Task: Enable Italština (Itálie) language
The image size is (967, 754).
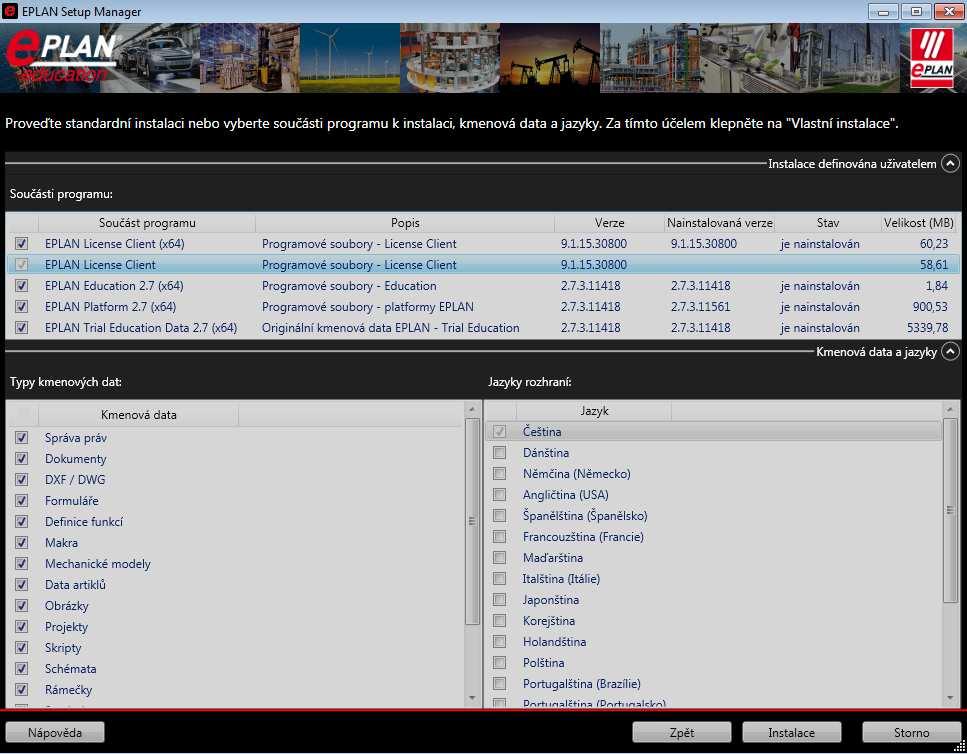Action: click(500, 578)
